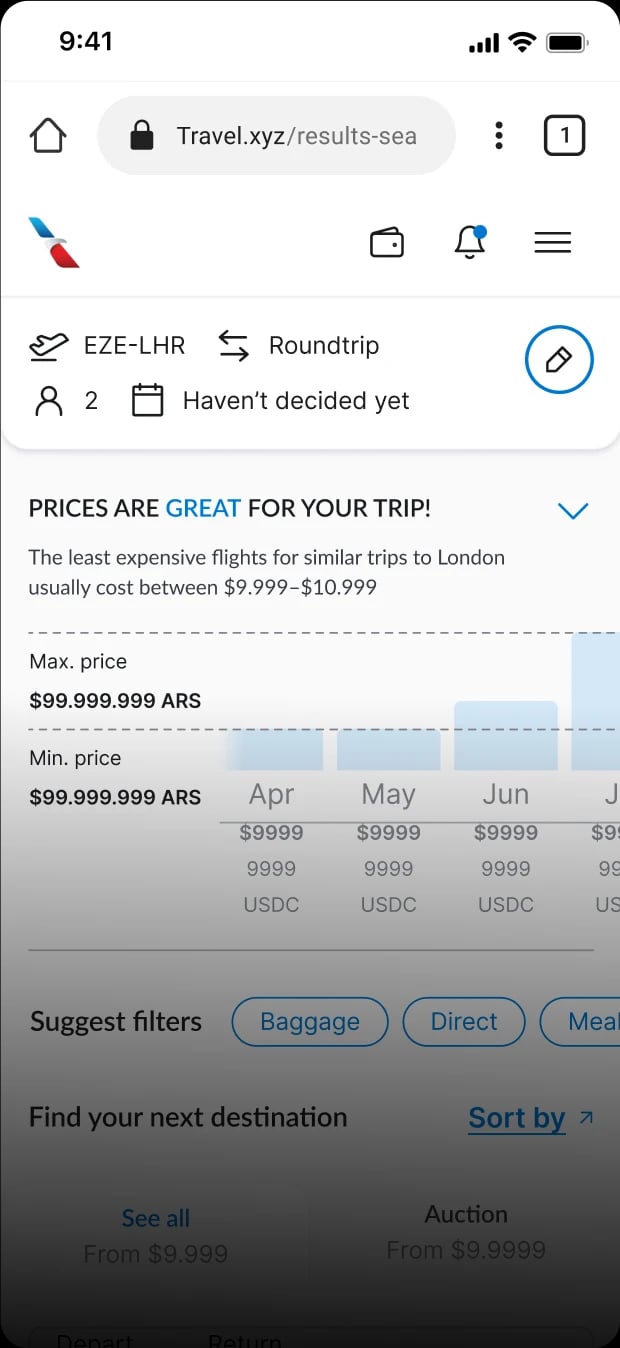Tap the browser home icon
620x1348 pixels.
click(48, 136)
